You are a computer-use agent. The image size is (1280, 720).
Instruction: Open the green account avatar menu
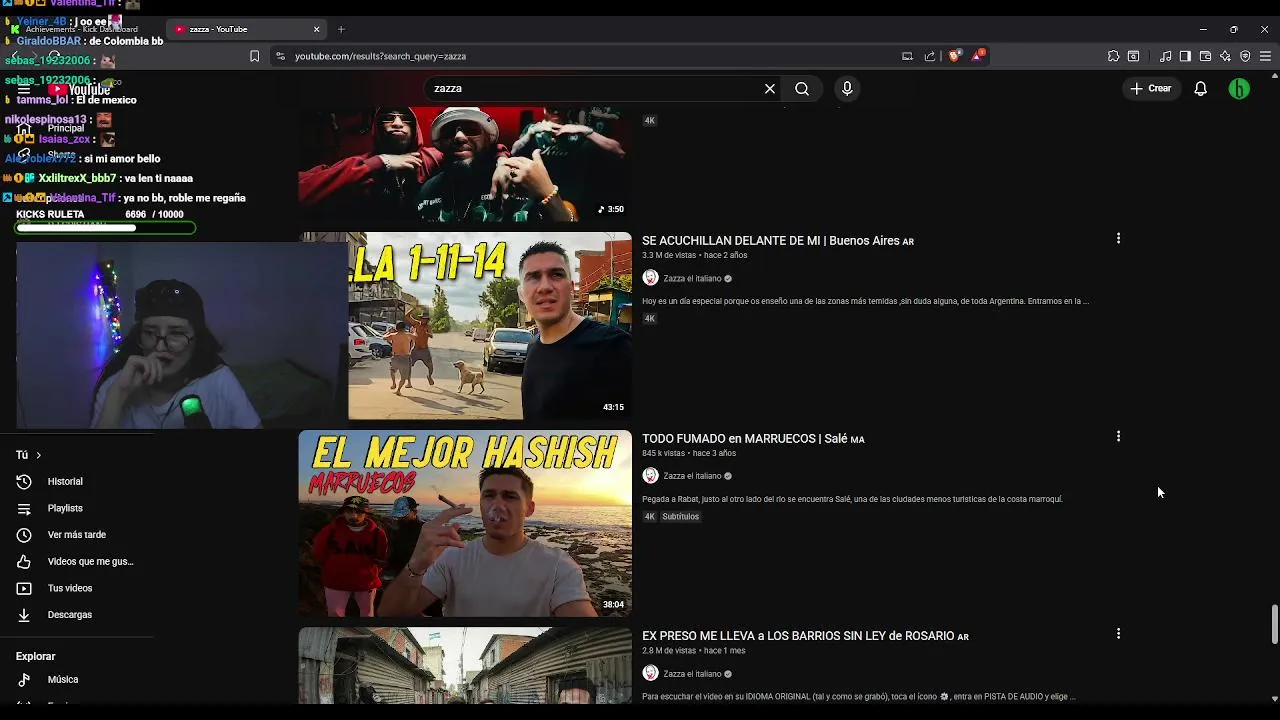[x=1239, y=89]
